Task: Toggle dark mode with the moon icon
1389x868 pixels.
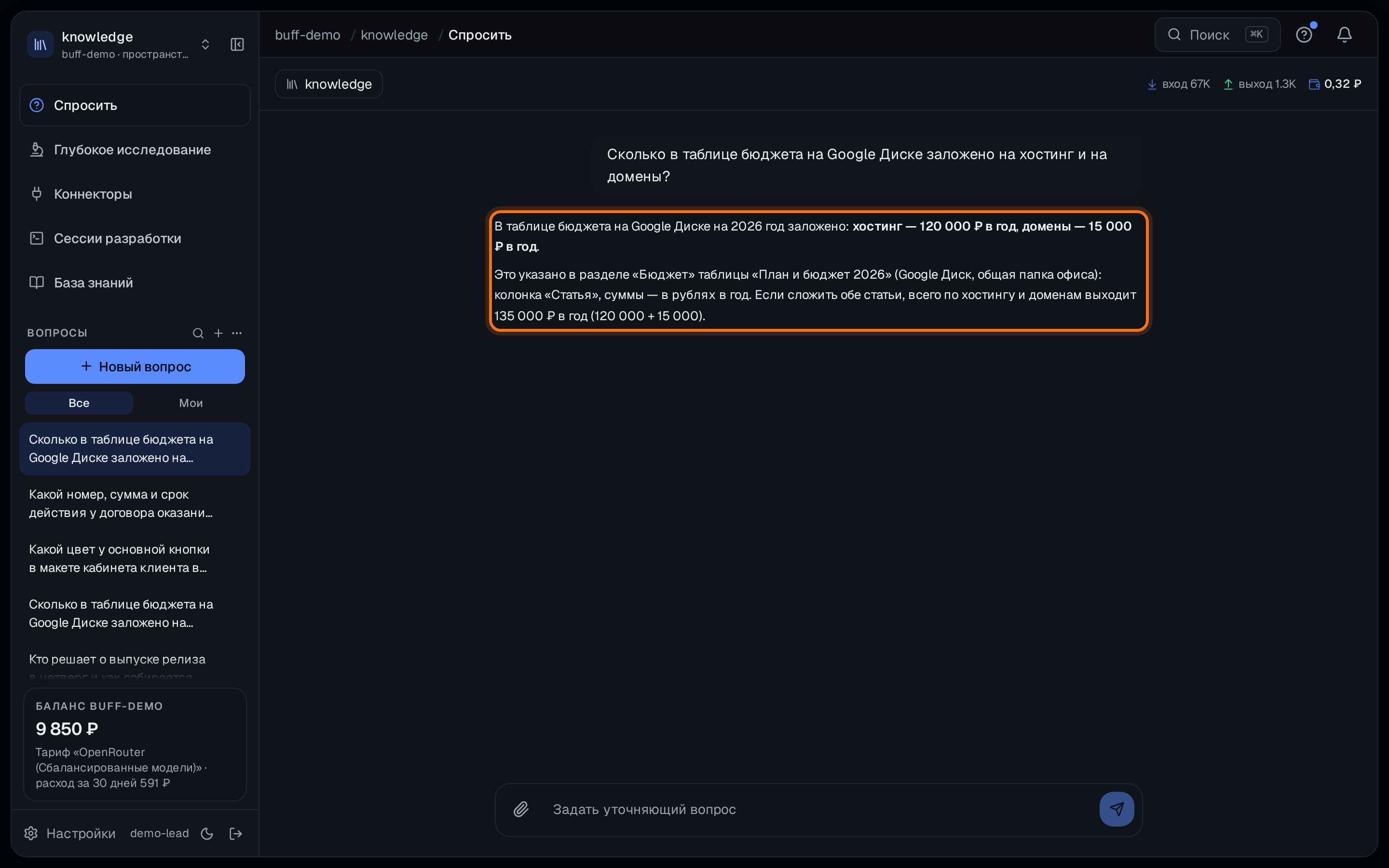Action: [207, 834]
